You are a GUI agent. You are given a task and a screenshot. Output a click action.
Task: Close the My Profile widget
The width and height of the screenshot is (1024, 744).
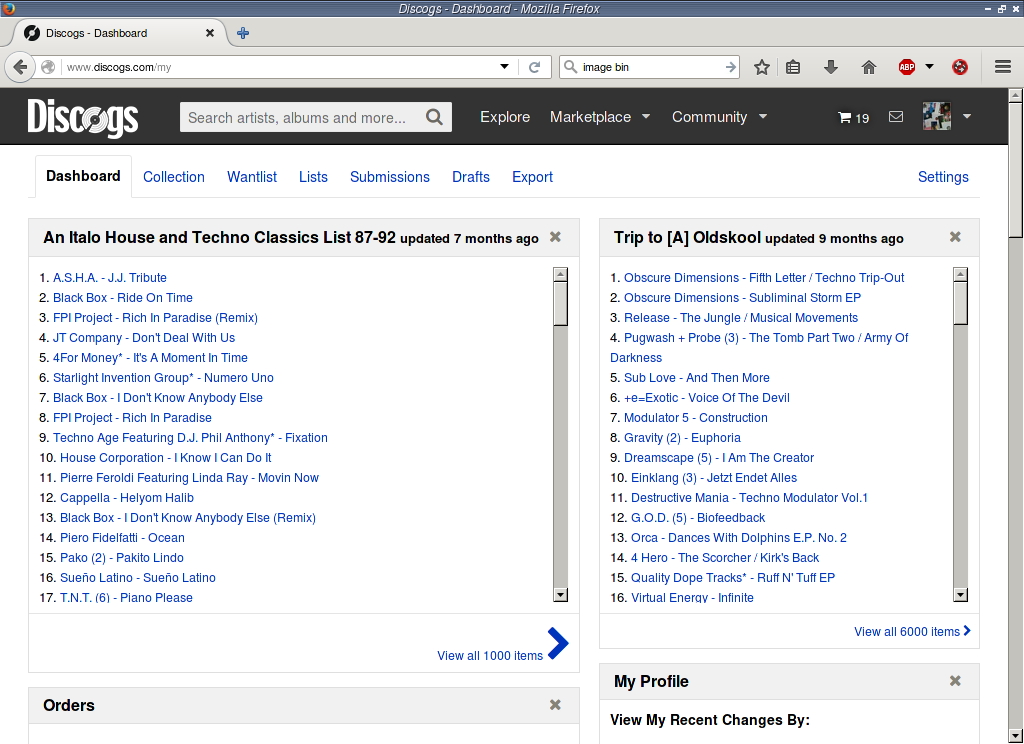[x=955, y=681]
